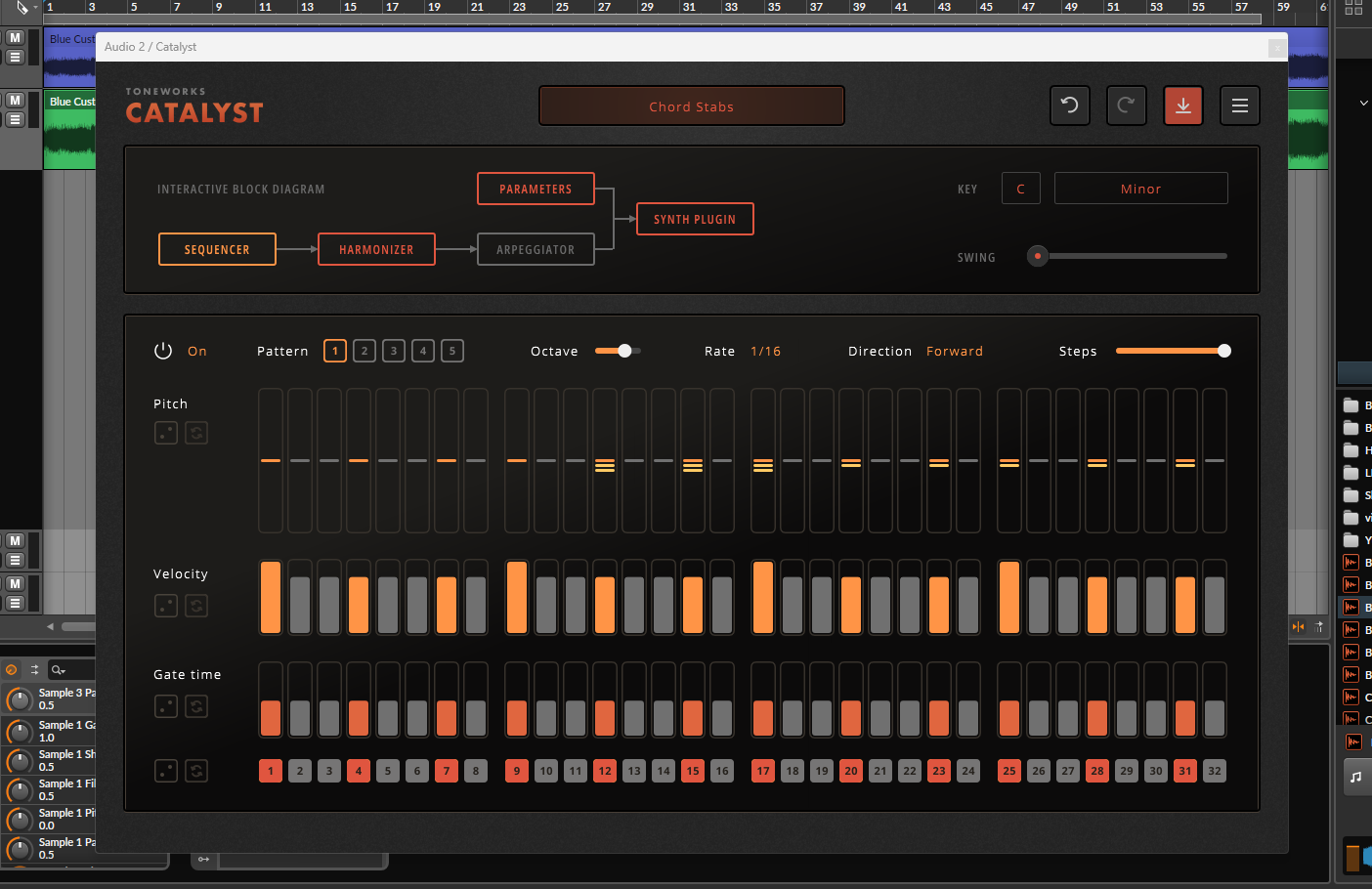Open the key root note C dropdown
Screen dimensions: 1372x889
click(1021, 189)
